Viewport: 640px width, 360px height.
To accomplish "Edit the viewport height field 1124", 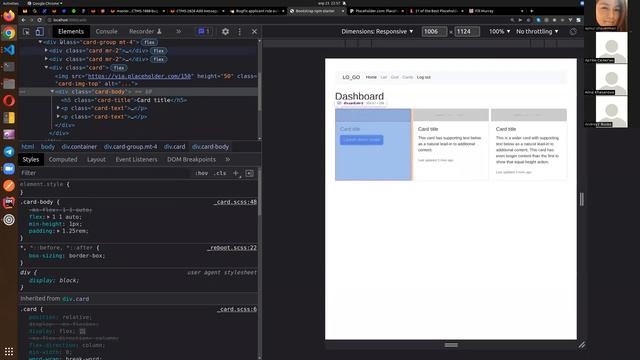I will pos(467,31).
